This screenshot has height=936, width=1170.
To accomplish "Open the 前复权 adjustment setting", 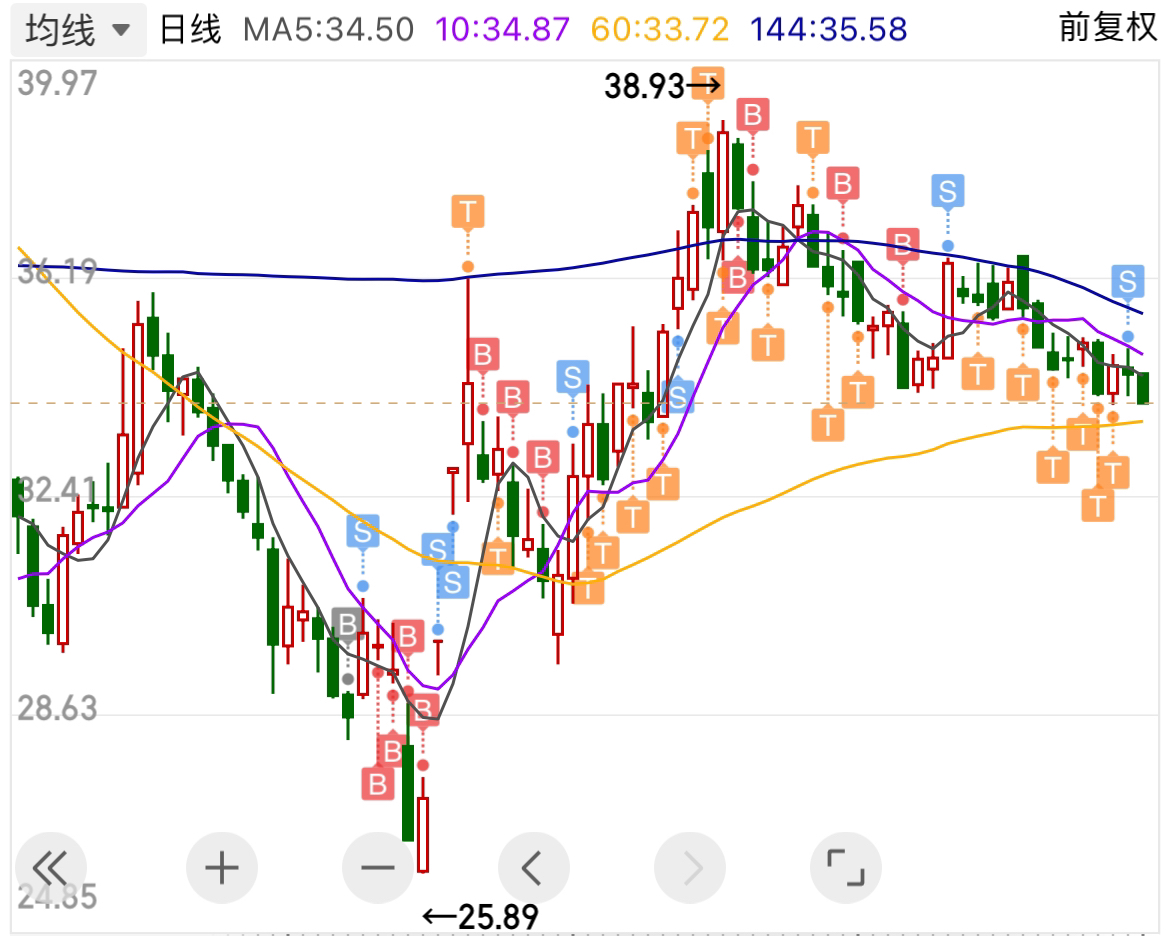I will coord(1107,28).
